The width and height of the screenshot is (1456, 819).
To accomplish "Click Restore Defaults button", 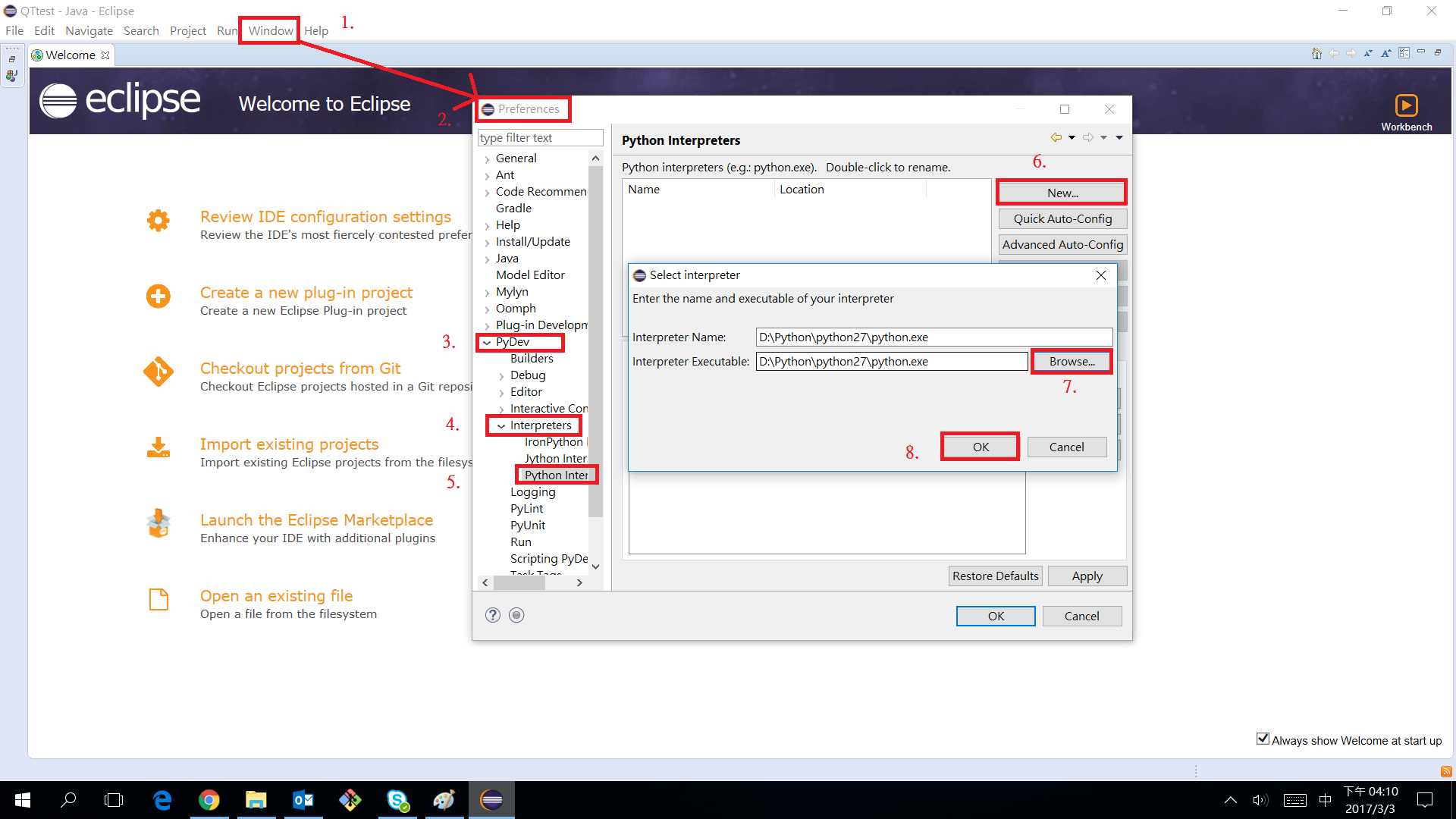I will click(995, 576).
